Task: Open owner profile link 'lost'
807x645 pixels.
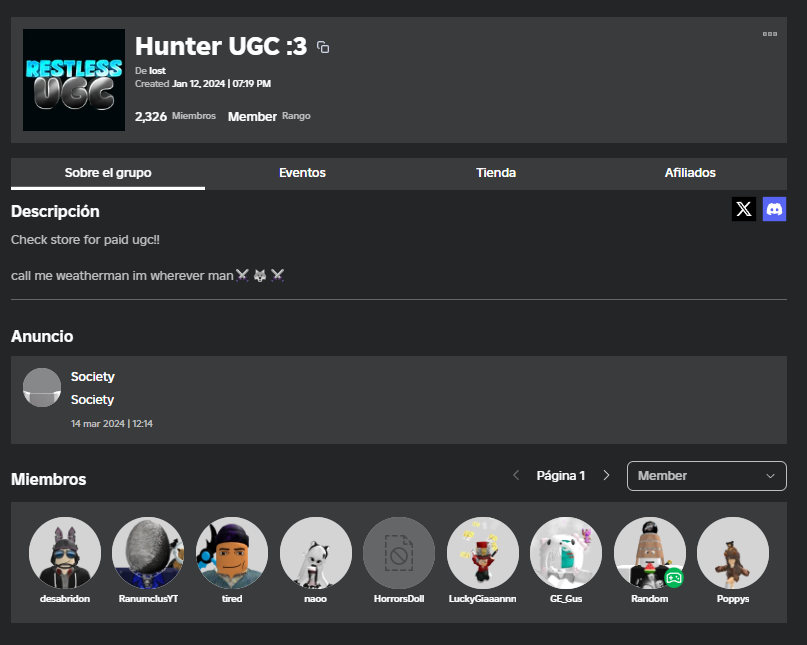Action: click(x=157, y=71)
